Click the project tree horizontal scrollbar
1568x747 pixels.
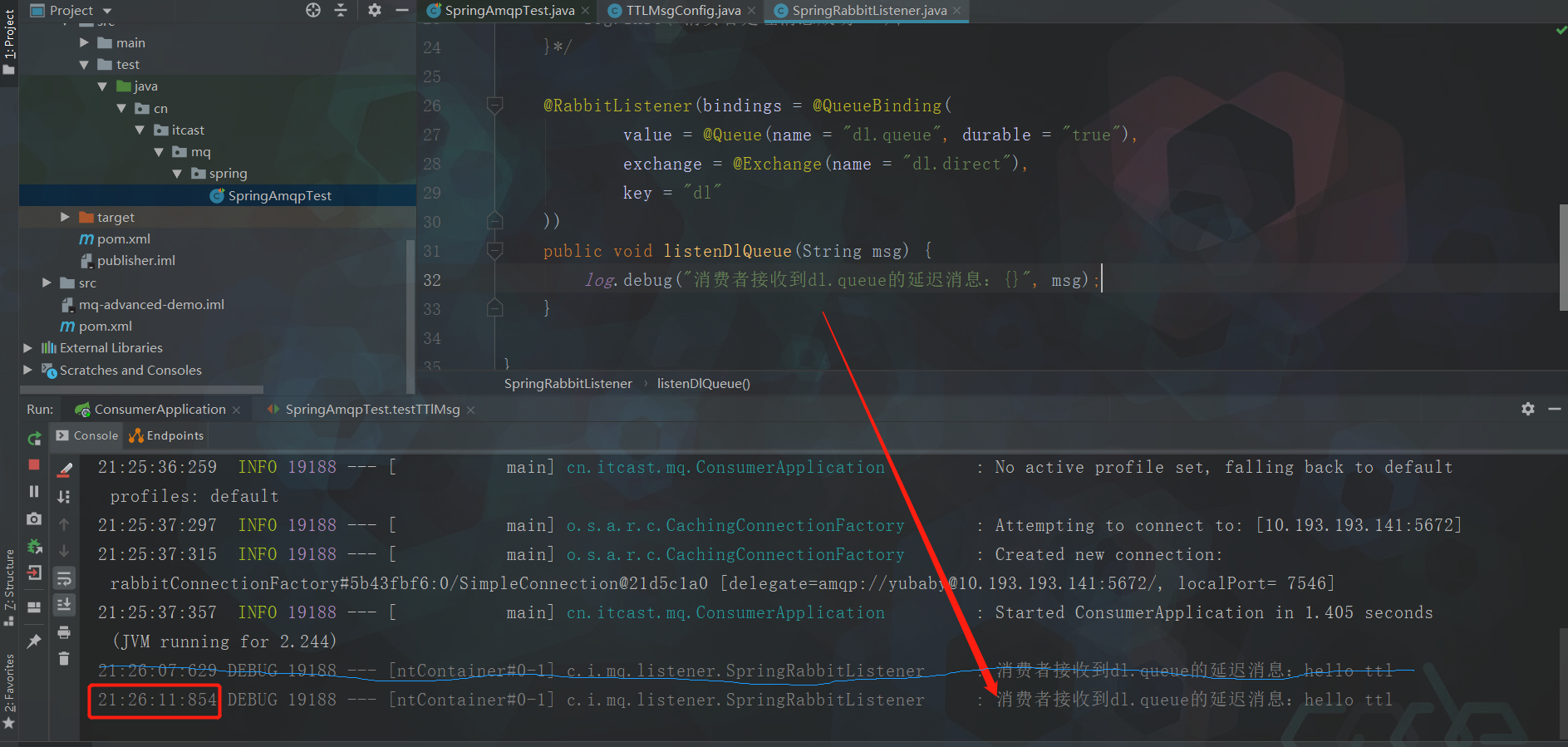pyautogui.click(x=141, y=389)
